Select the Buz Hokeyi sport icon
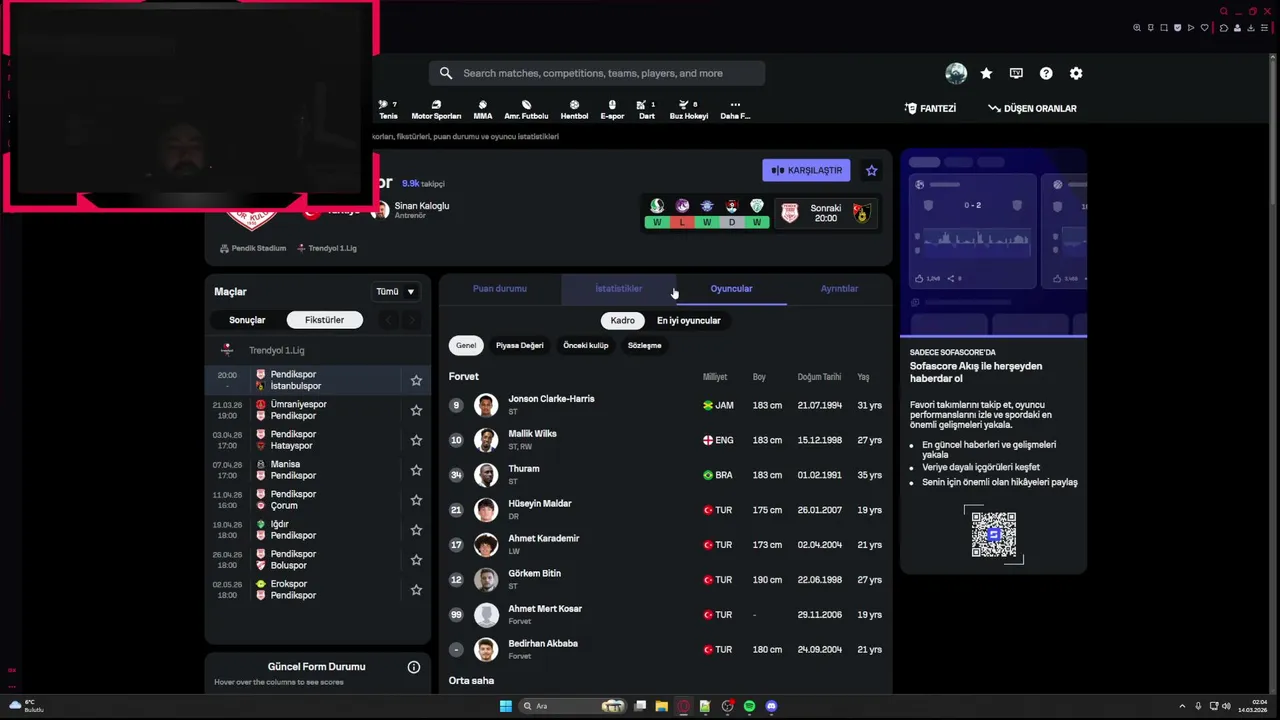 688,109
